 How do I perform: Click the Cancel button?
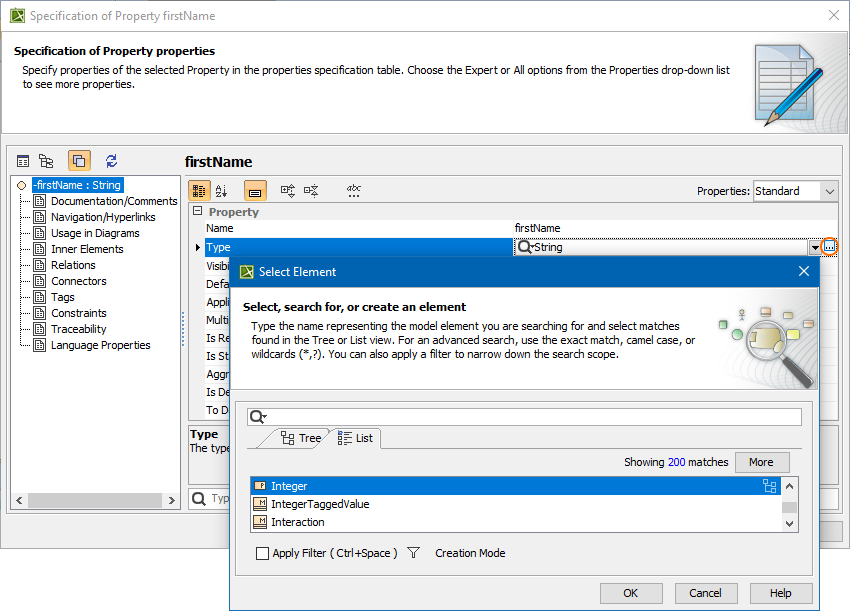click(x=706, y=593)
